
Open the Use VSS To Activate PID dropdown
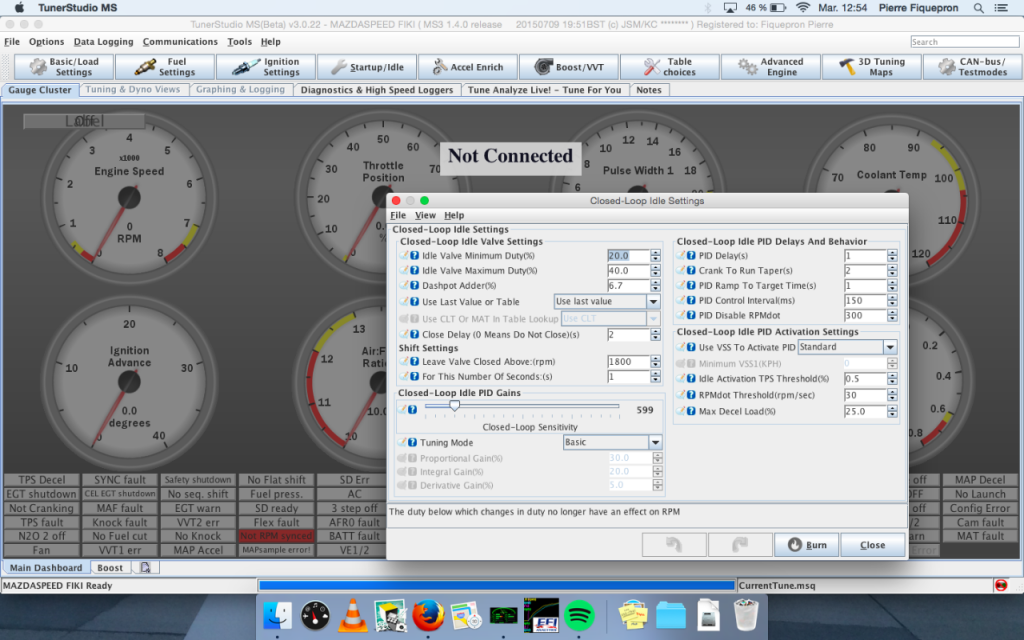pyautogui.click(x=890, y=347)
